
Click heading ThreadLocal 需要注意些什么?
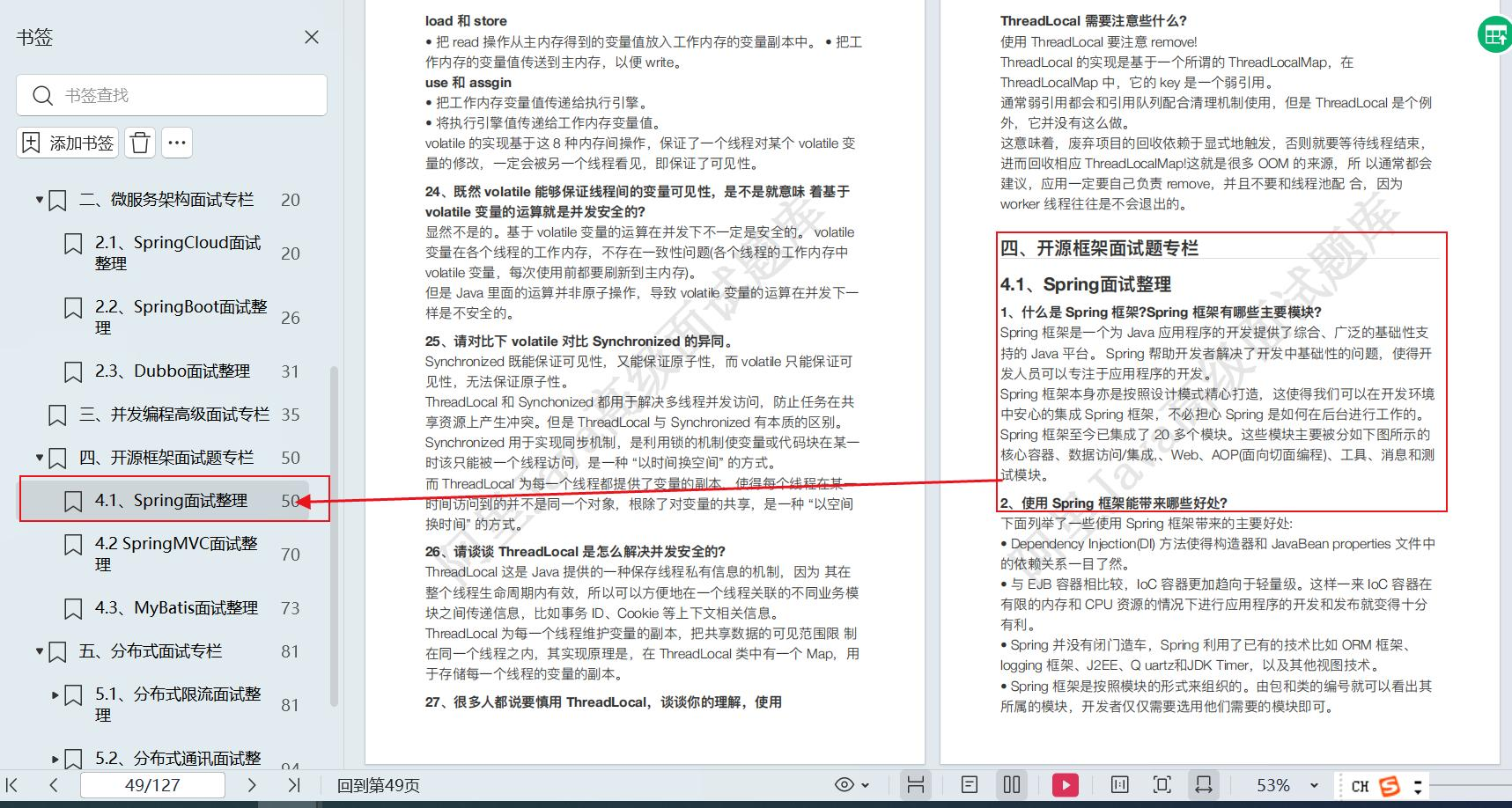1094,21
